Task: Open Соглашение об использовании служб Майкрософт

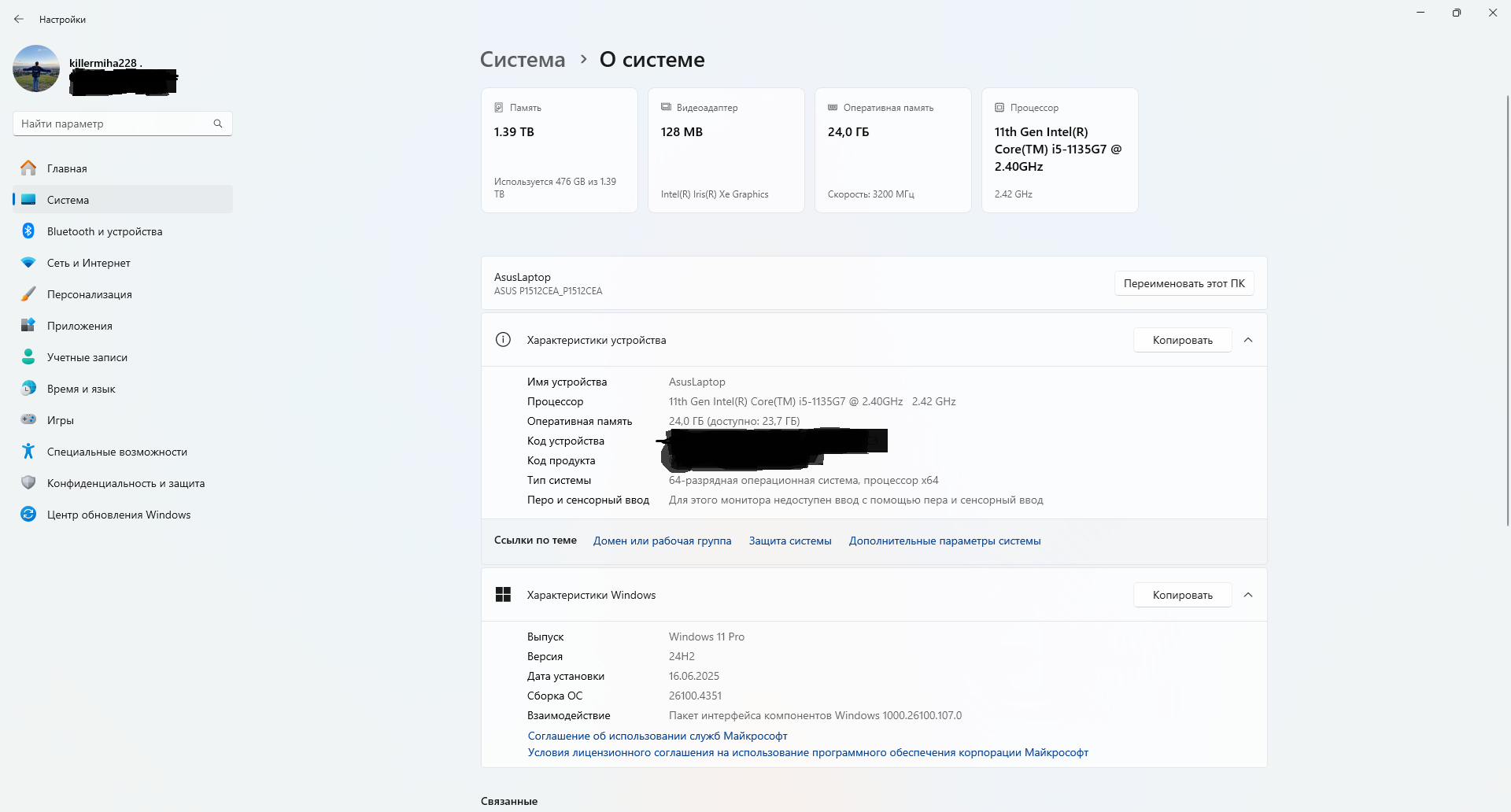Action: tap(658, 736)
